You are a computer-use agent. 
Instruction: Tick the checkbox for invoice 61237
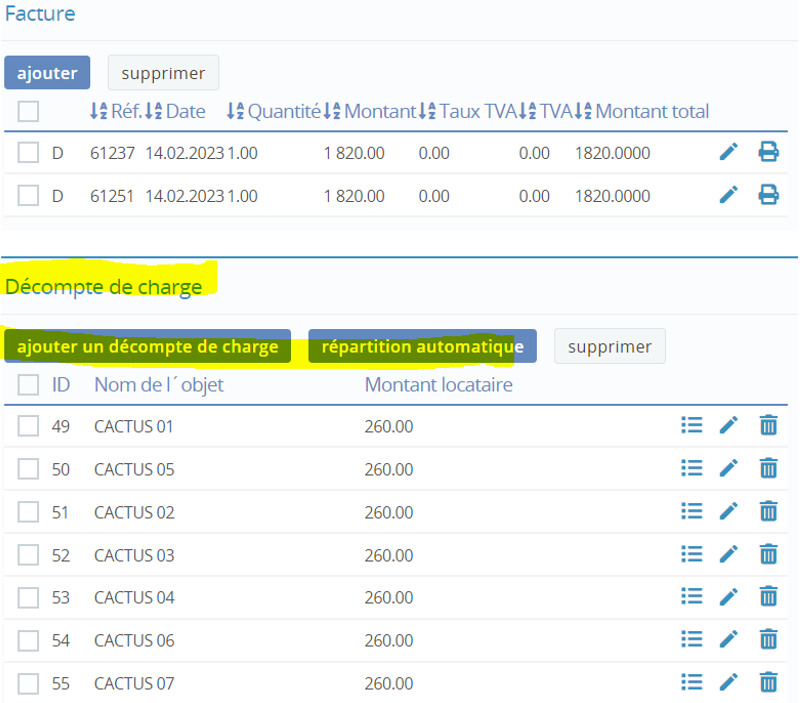(29, 153)
